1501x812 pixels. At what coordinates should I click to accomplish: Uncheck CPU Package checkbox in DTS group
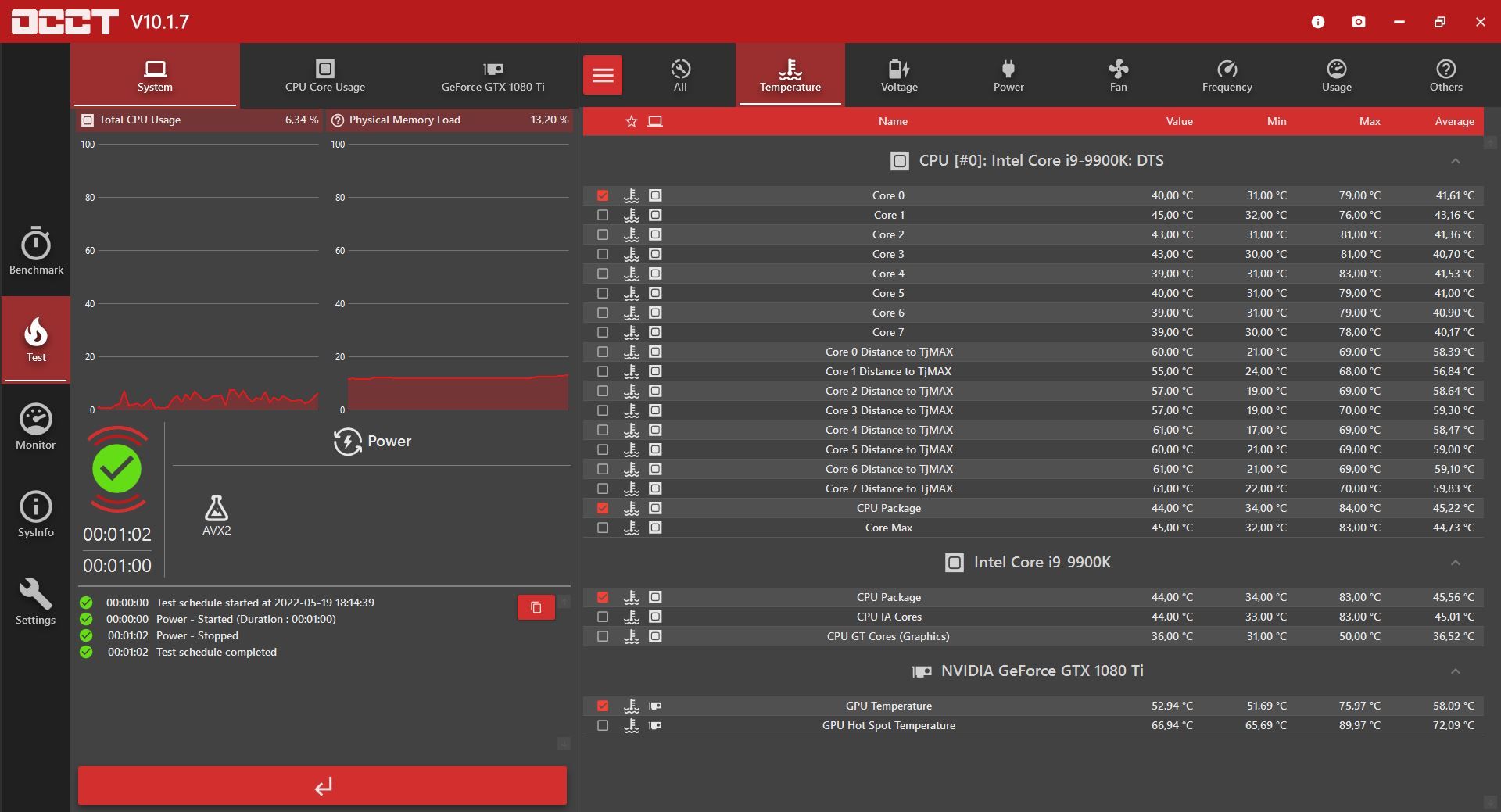(603, 508)
